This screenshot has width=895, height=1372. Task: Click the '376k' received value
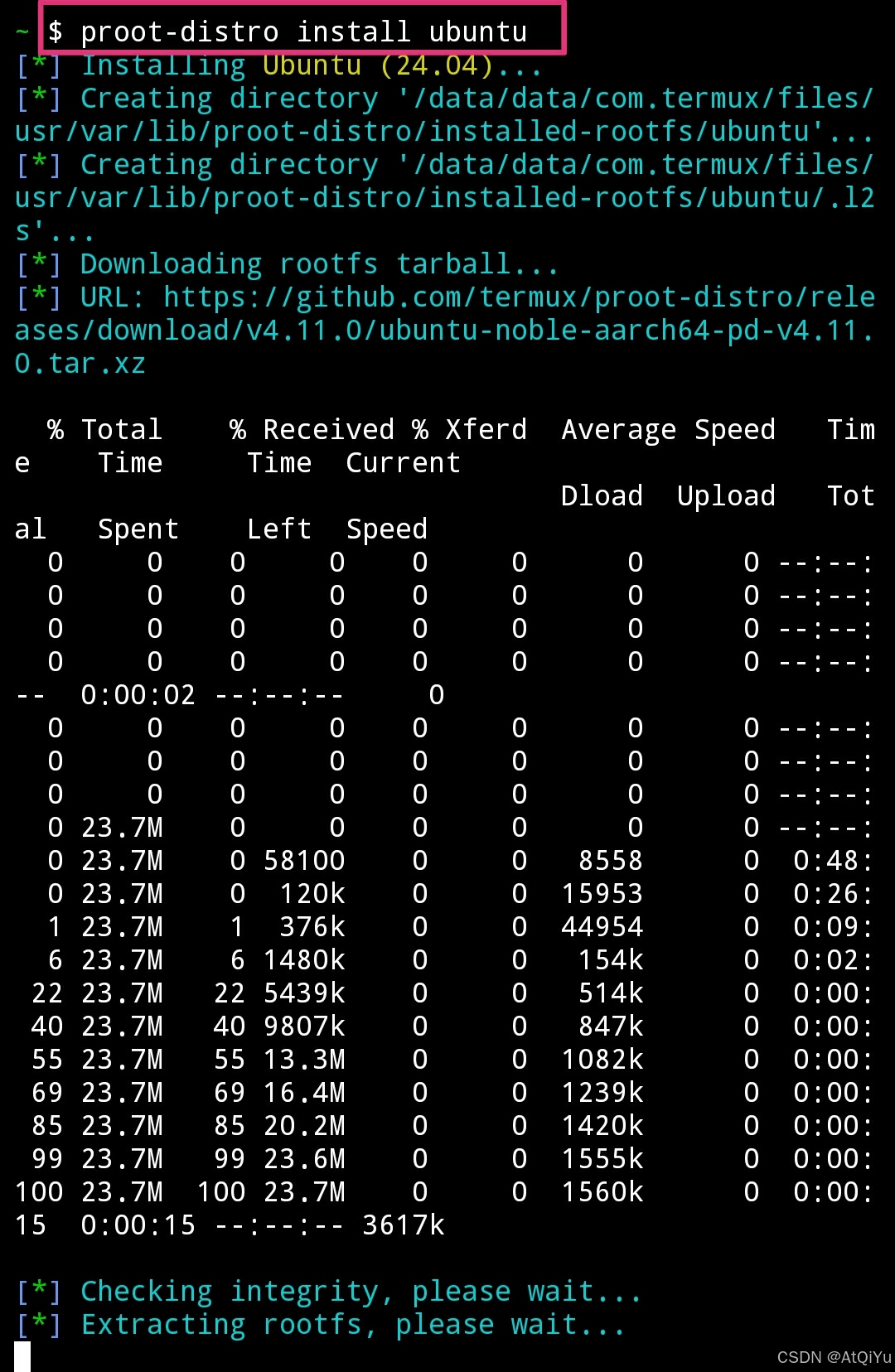point(312,926)
